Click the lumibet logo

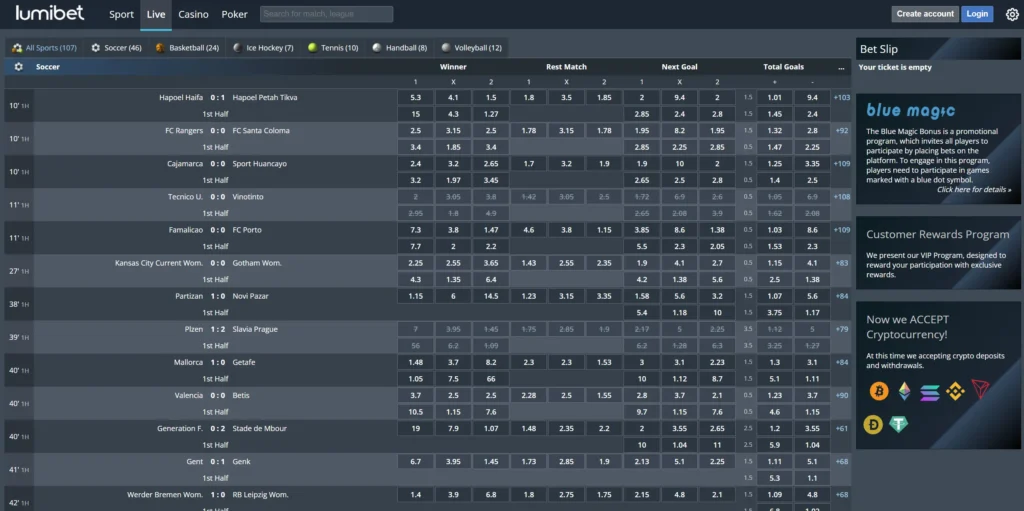point(52,14)
